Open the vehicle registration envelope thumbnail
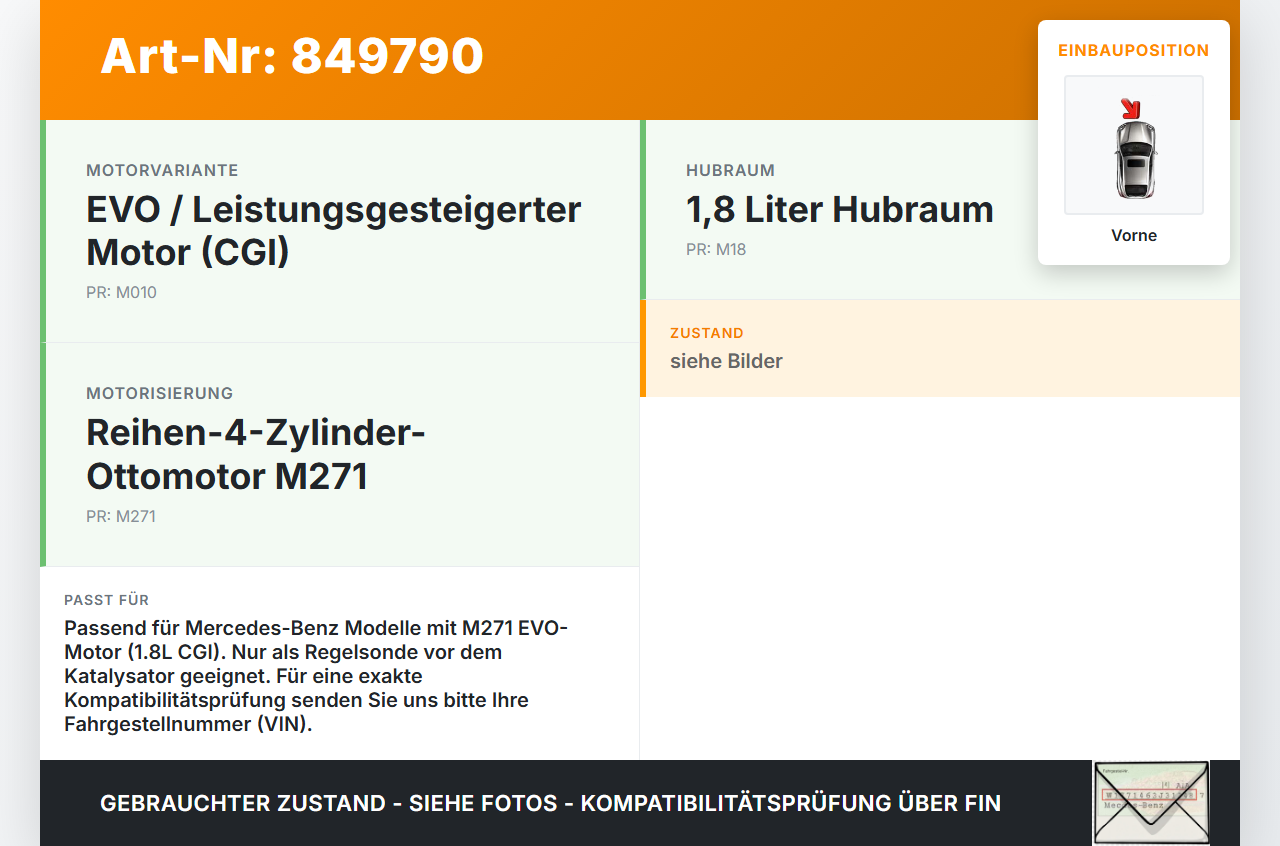This screenshot has height=846, width=1280. pyautogui.click(x=1151, y=803)
